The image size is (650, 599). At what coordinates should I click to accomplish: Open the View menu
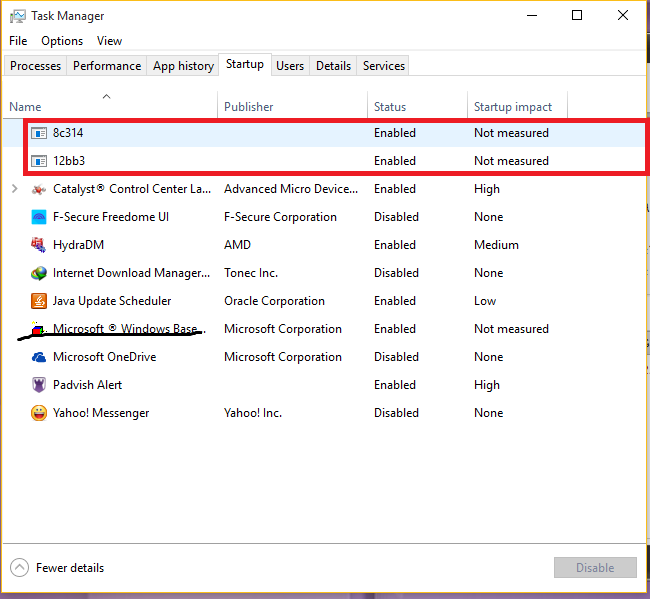pos(109,41)
